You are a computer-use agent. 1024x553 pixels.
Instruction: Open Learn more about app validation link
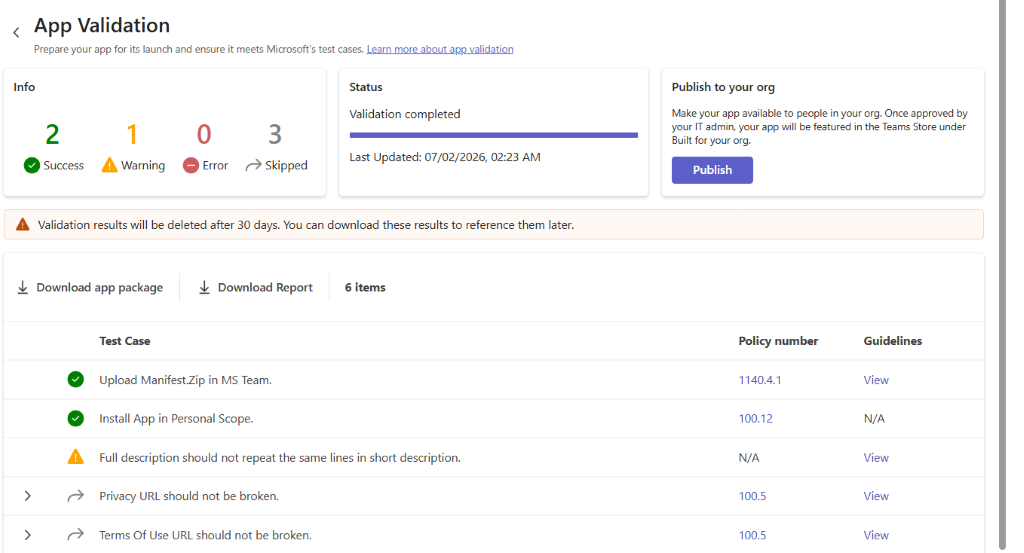[440, 49]
